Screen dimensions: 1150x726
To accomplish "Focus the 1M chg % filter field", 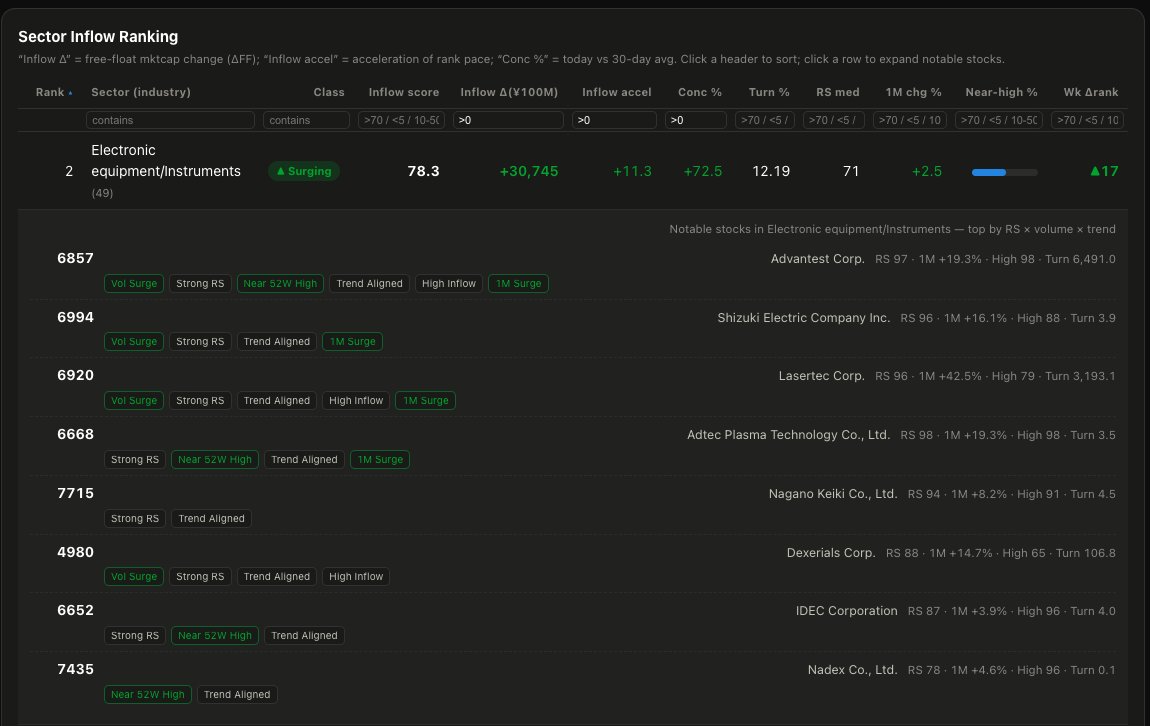I will [x=909, y=120].
